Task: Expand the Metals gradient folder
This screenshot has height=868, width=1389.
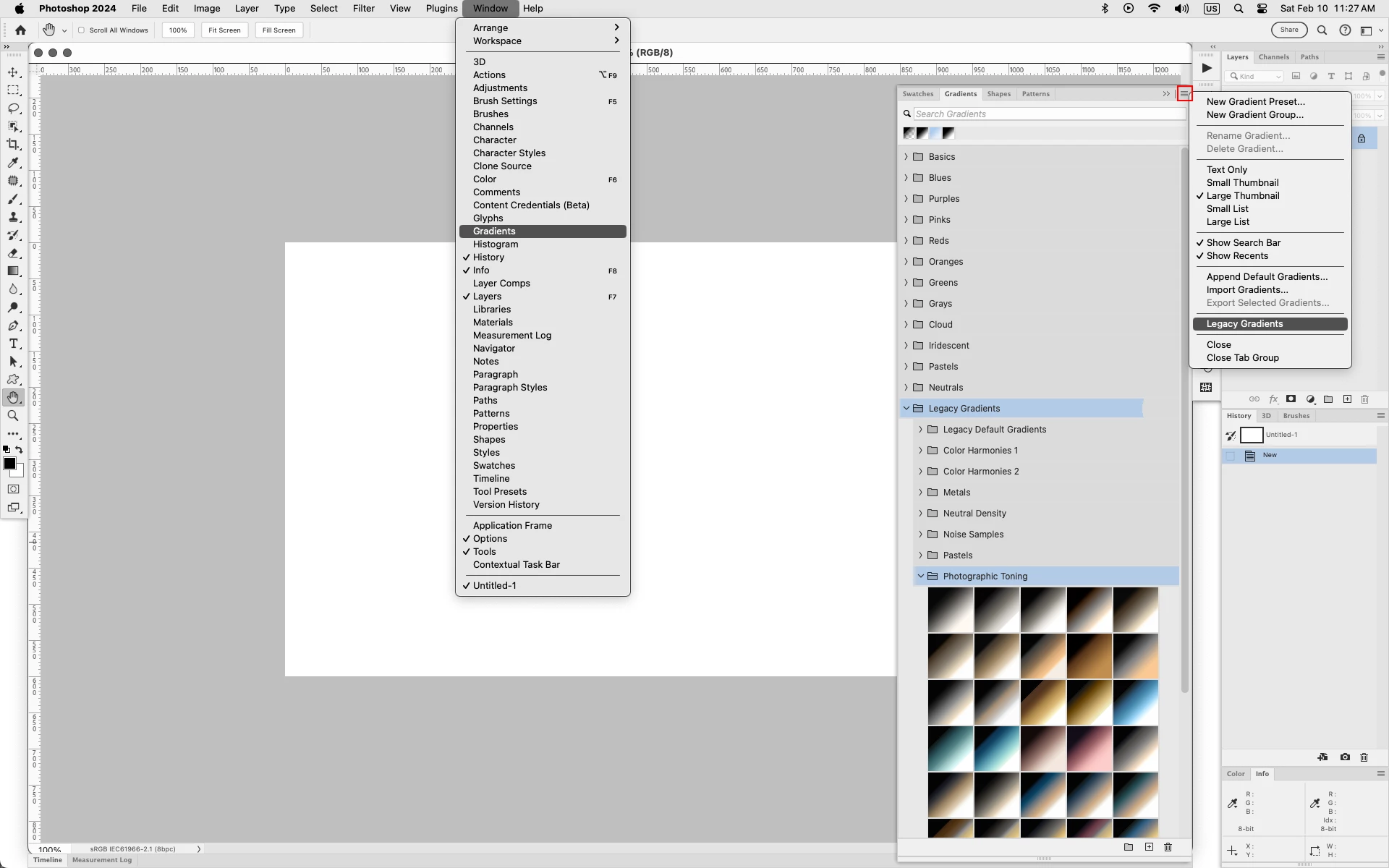Action: coord(920,493)
